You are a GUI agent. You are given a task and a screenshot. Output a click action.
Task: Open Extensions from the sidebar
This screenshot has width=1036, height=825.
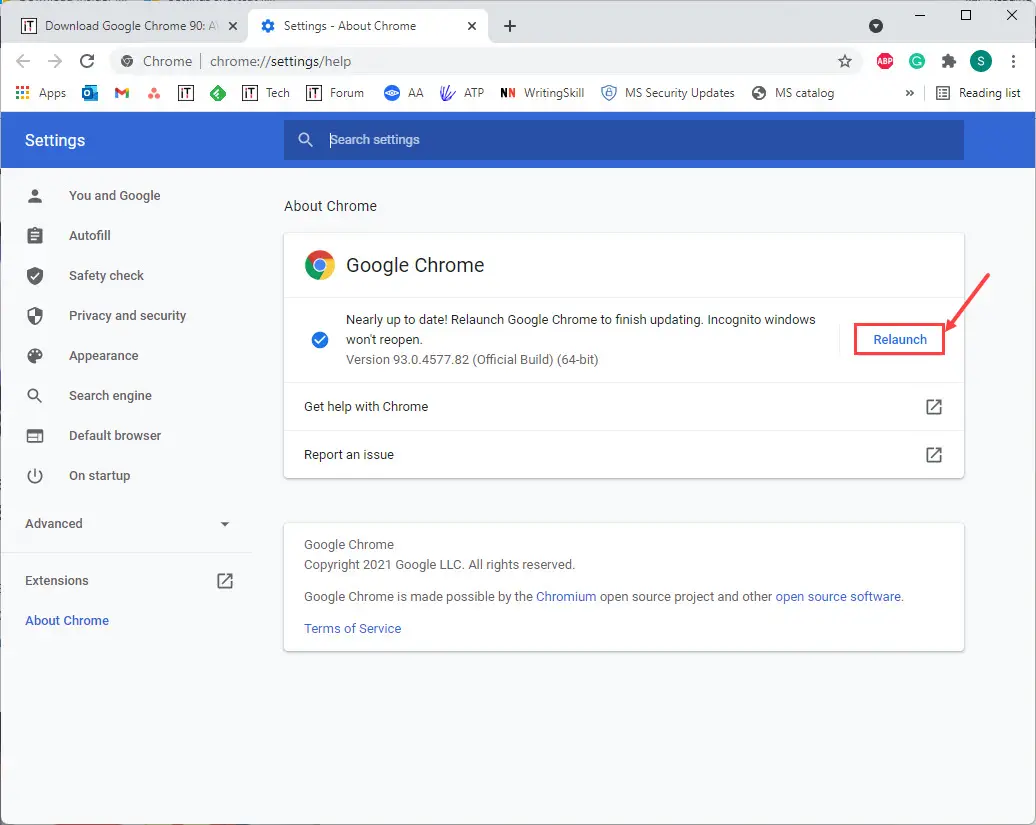coord(128,581)
